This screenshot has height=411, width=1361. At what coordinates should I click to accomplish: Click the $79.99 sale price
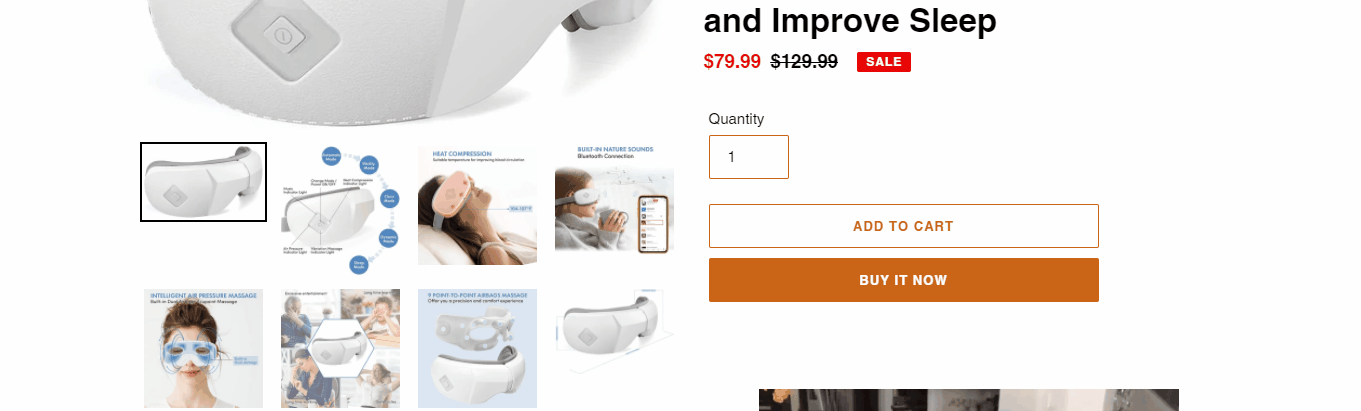(732, 62)
